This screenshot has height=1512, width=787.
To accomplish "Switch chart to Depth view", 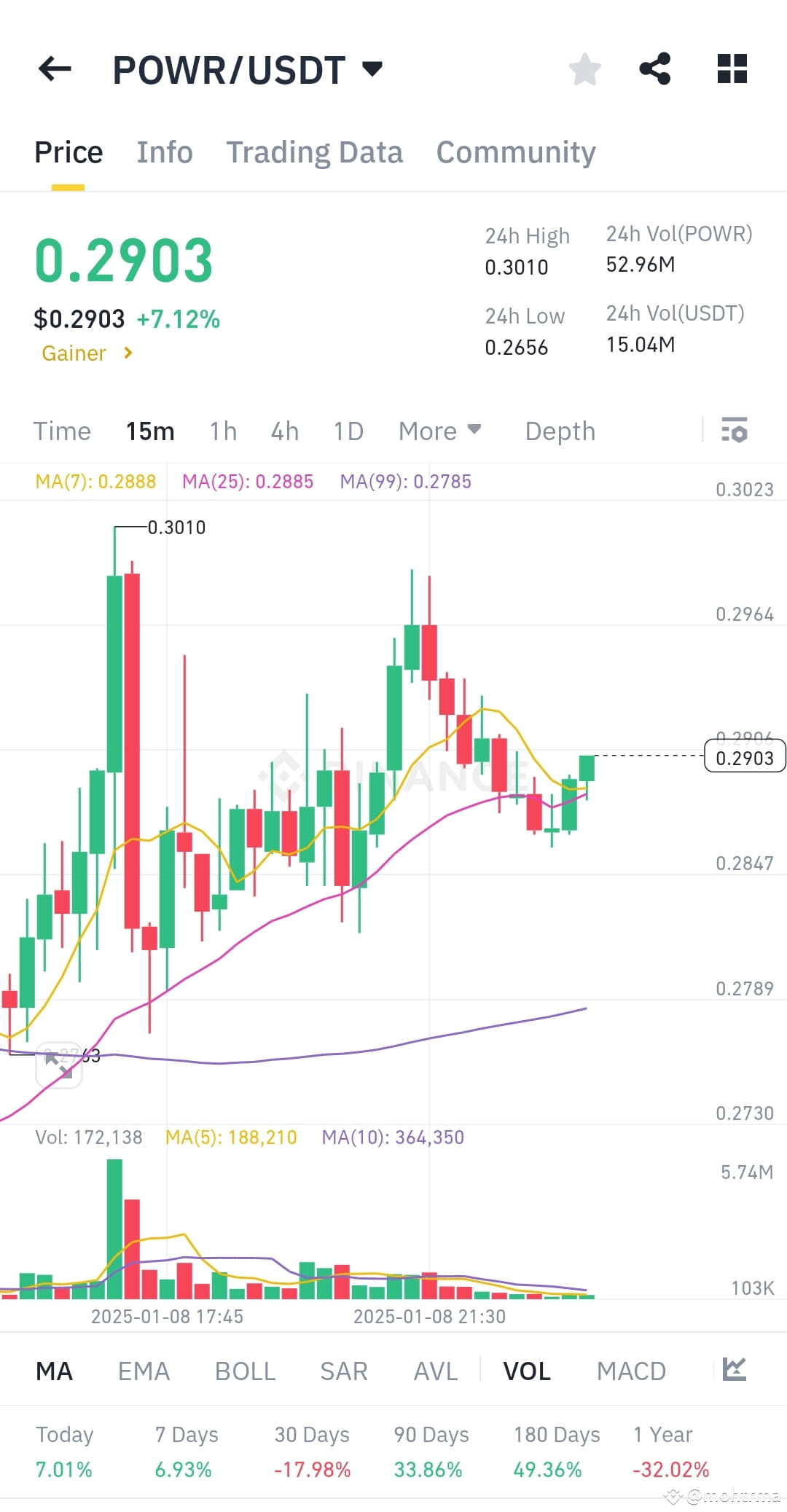I will tap(560, 431).
